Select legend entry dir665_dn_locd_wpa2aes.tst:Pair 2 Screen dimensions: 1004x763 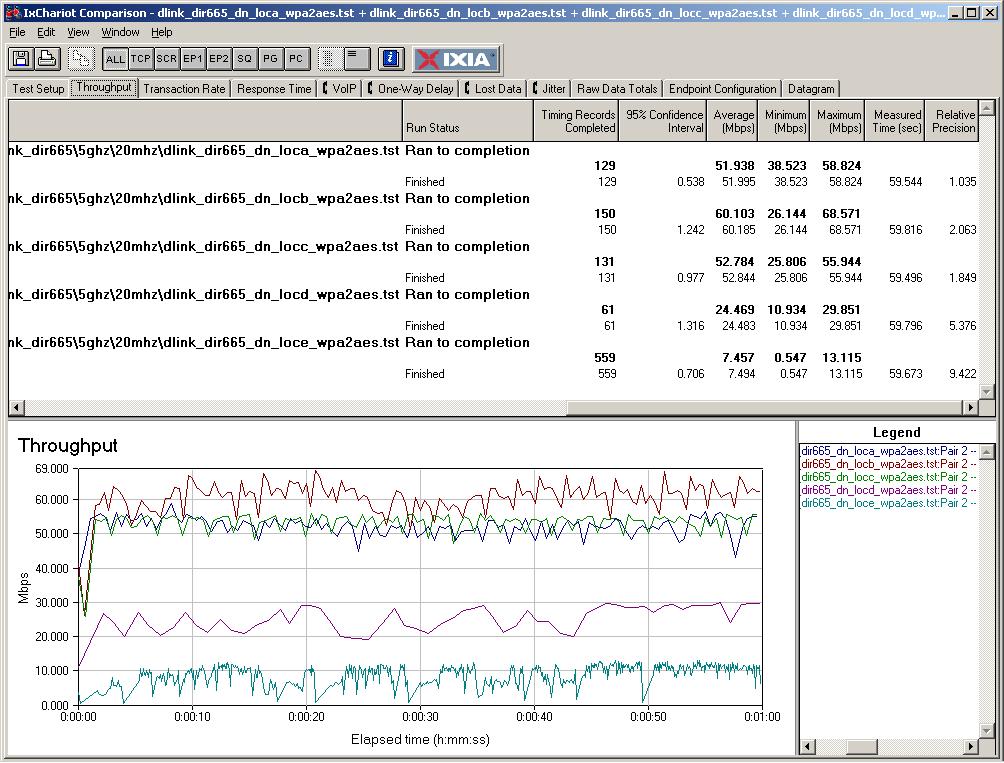click(x=889, y=490)
